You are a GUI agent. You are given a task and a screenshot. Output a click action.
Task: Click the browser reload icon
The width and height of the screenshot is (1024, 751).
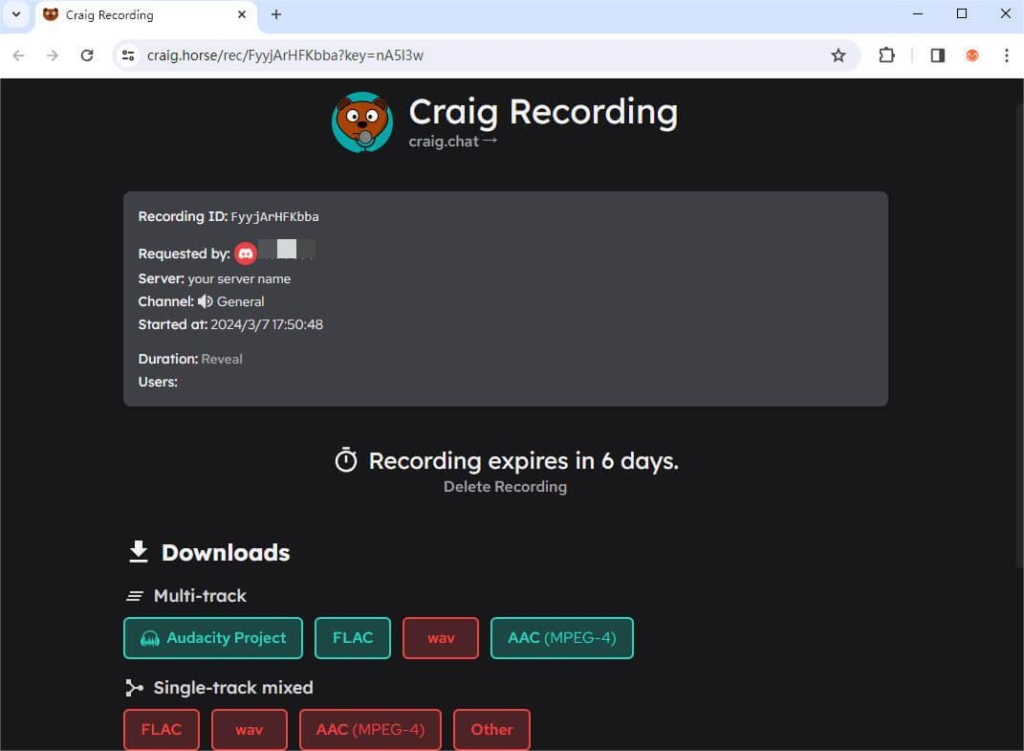coord(87,56)
